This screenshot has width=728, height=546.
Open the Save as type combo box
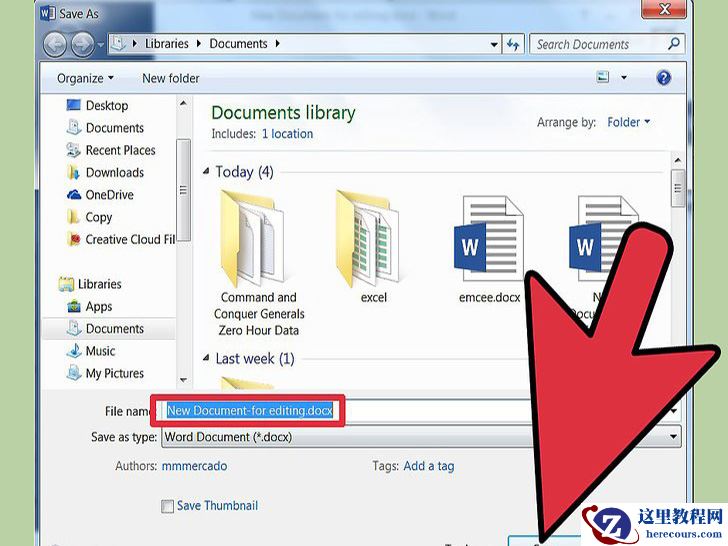pyautogui.click(x=421, y=437)
